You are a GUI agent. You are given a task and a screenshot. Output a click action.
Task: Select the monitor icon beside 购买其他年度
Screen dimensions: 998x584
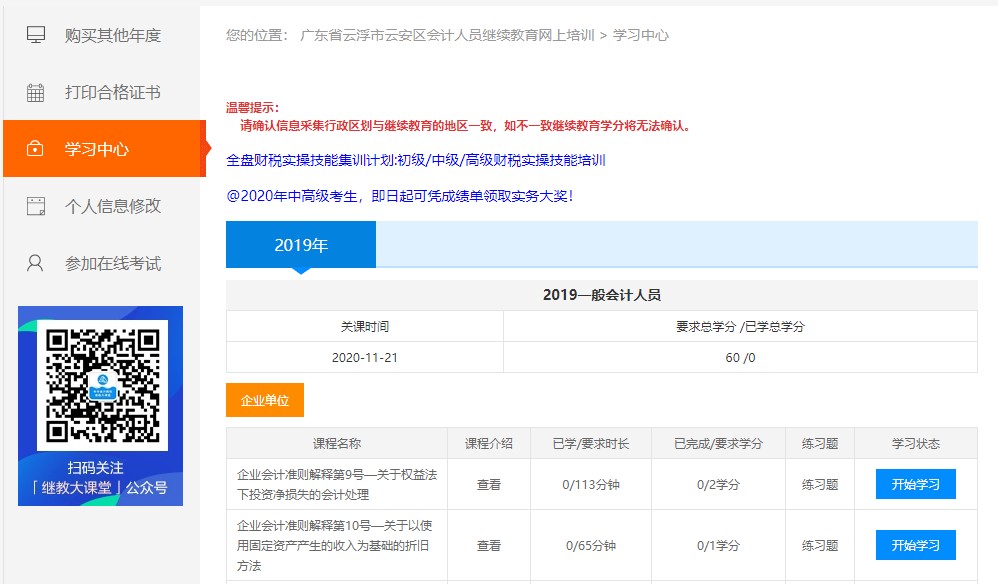coord(36,36)
